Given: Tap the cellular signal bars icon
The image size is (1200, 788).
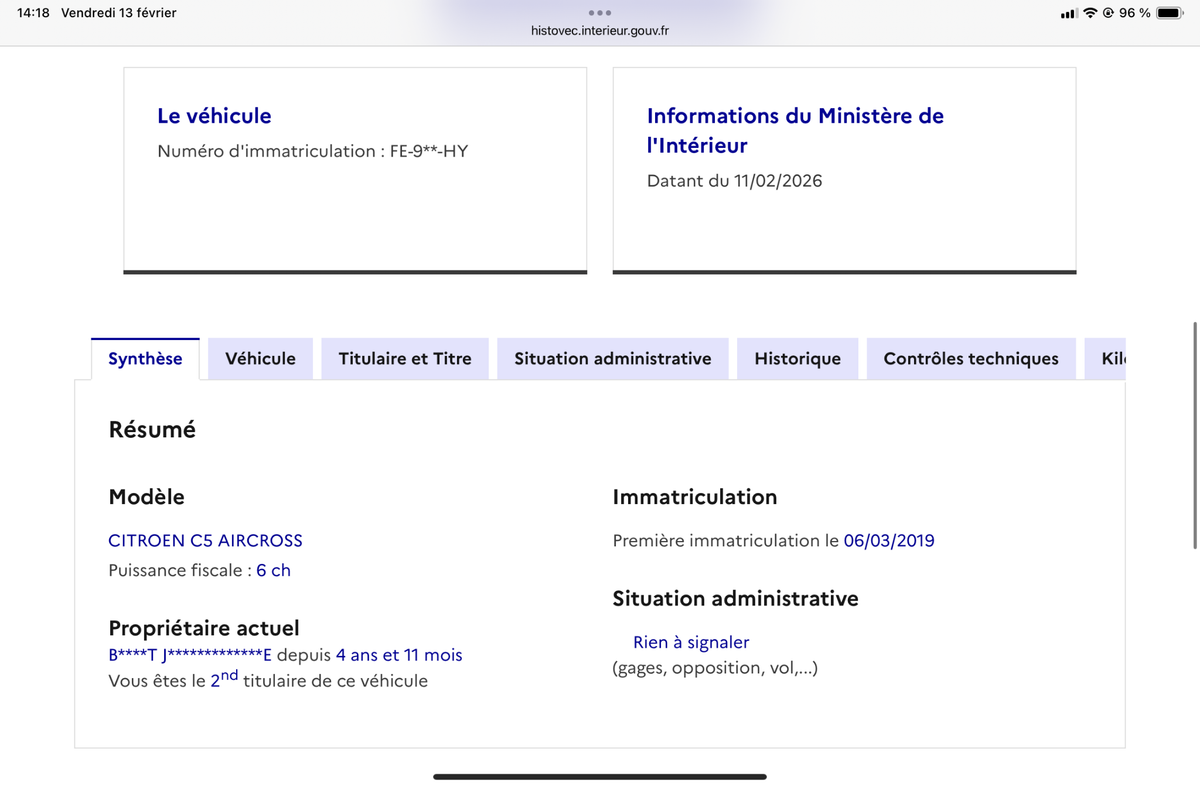Looking at the screenshot, I should [x=1071, y=13].
